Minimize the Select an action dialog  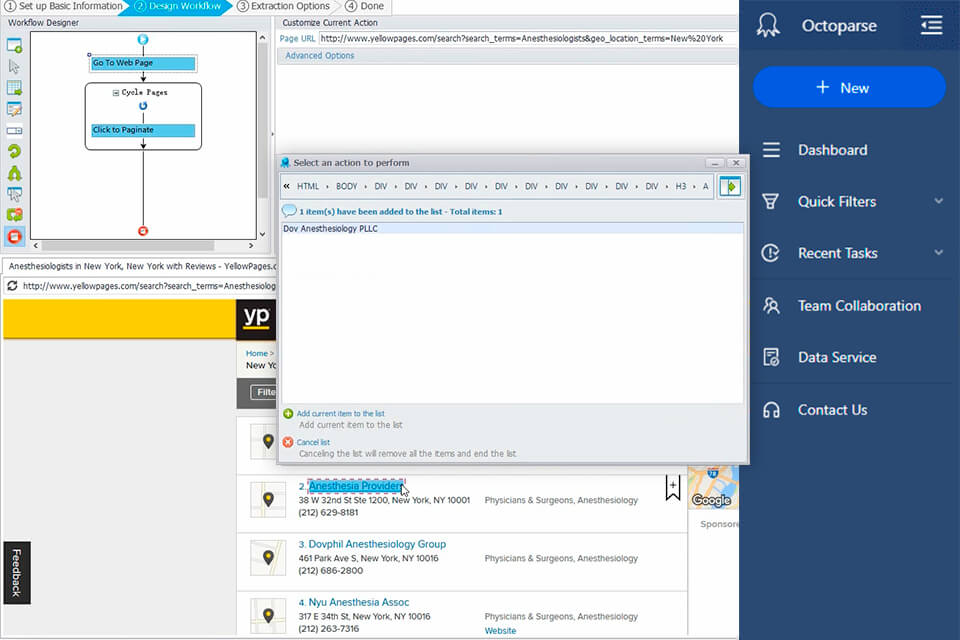coord(714,163)
